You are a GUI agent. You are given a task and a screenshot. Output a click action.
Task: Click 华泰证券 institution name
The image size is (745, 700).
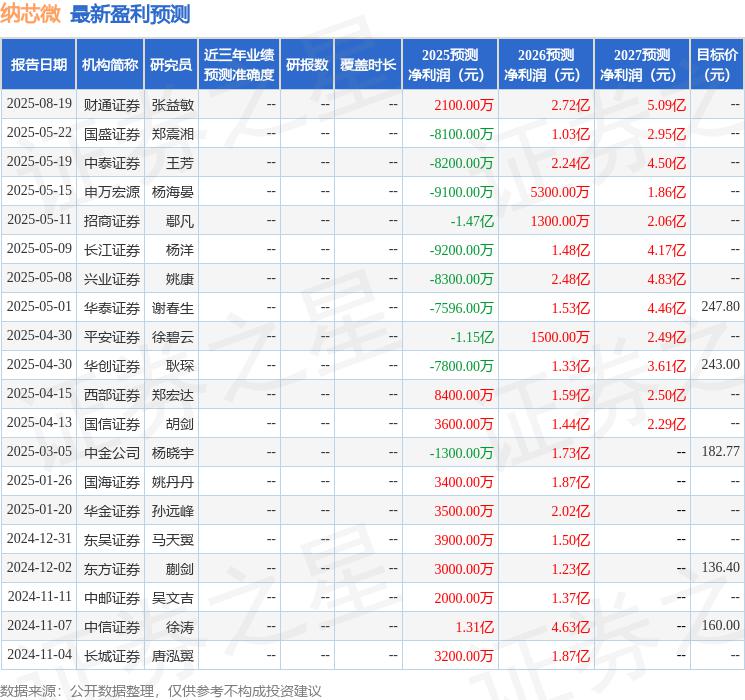click(x=112, y=308)
